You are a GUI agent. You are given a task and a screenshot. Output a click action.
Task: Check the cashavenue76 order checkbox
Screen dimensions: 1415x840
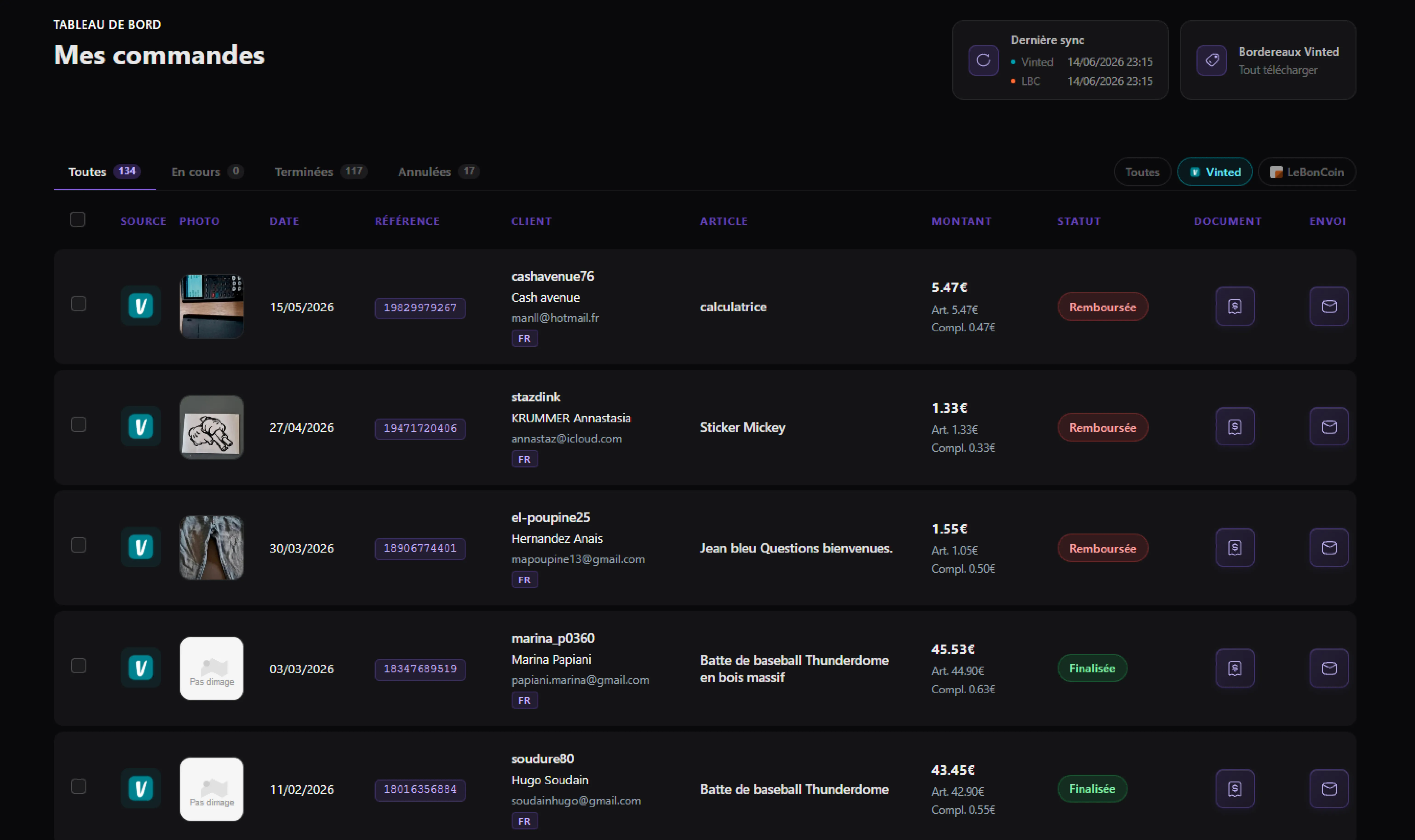(79, 304)
